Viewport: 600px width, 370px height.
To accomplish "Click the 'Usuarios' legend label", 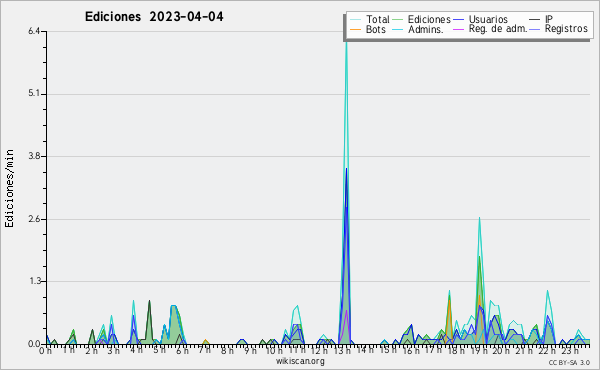I will 488,19.
